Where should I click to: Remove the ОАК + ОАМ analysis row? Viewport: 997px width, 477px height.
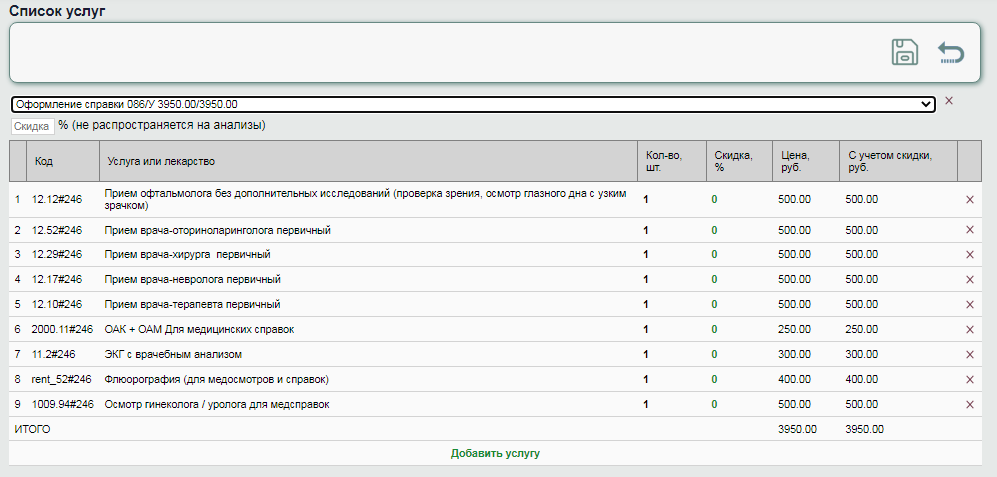click(x=969, y=329)
